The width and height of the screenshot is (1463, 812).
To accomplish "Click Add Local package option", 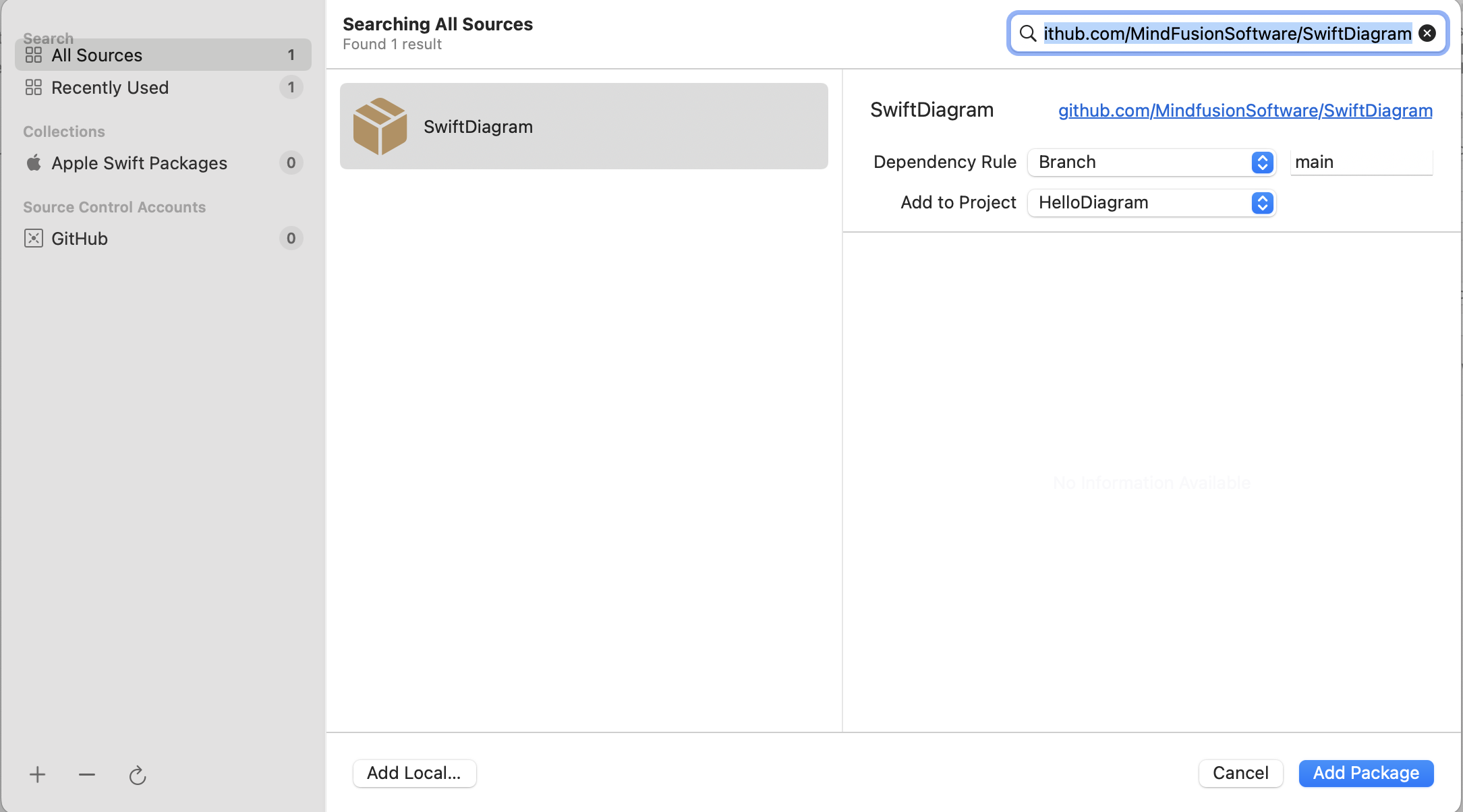I will tap(413, 772).
